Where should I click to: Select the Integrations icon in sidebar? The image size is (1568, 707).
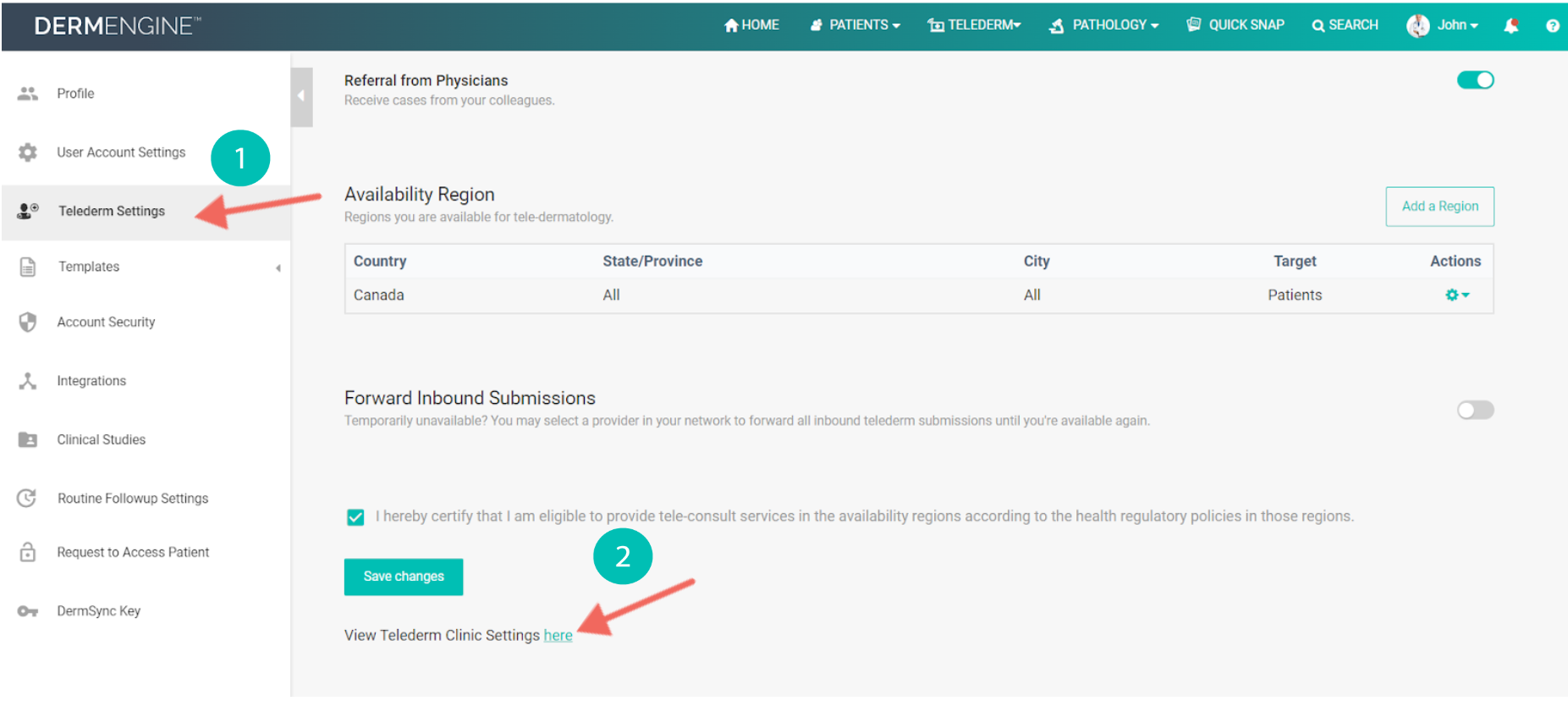coord(28,381)
